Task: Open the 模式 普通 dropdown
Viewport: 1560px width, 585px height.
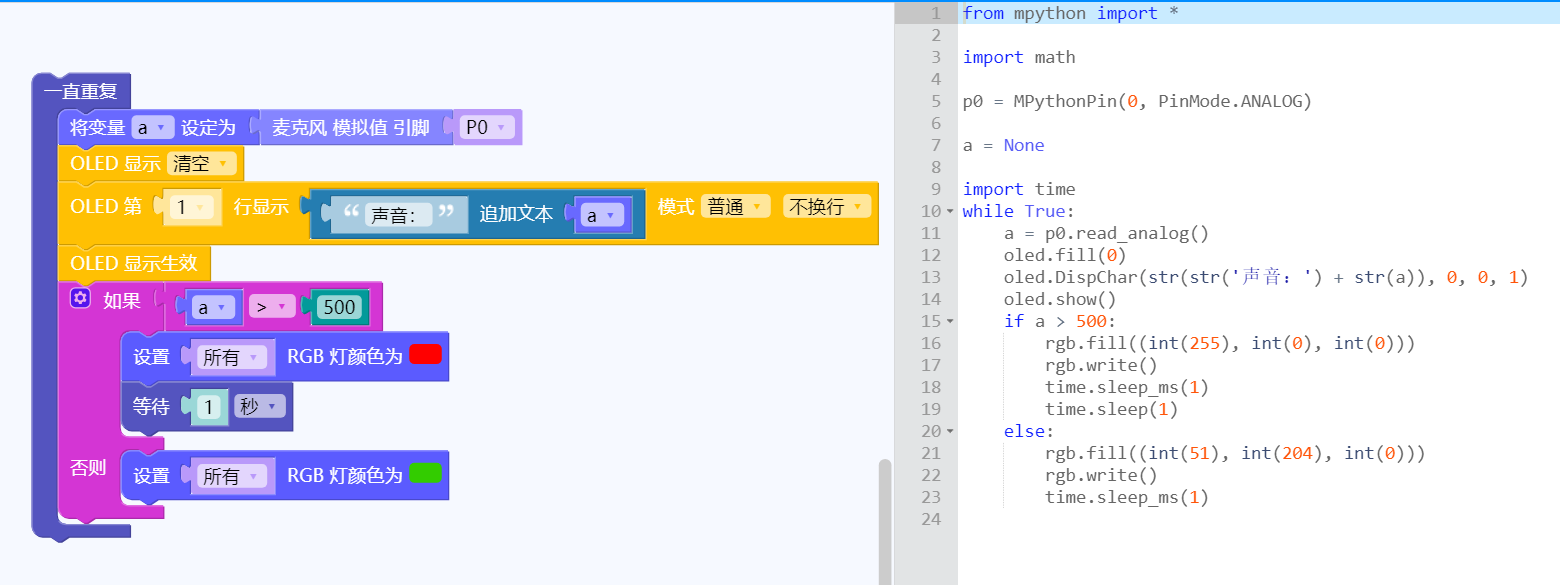Action: (x=735, y=206)
